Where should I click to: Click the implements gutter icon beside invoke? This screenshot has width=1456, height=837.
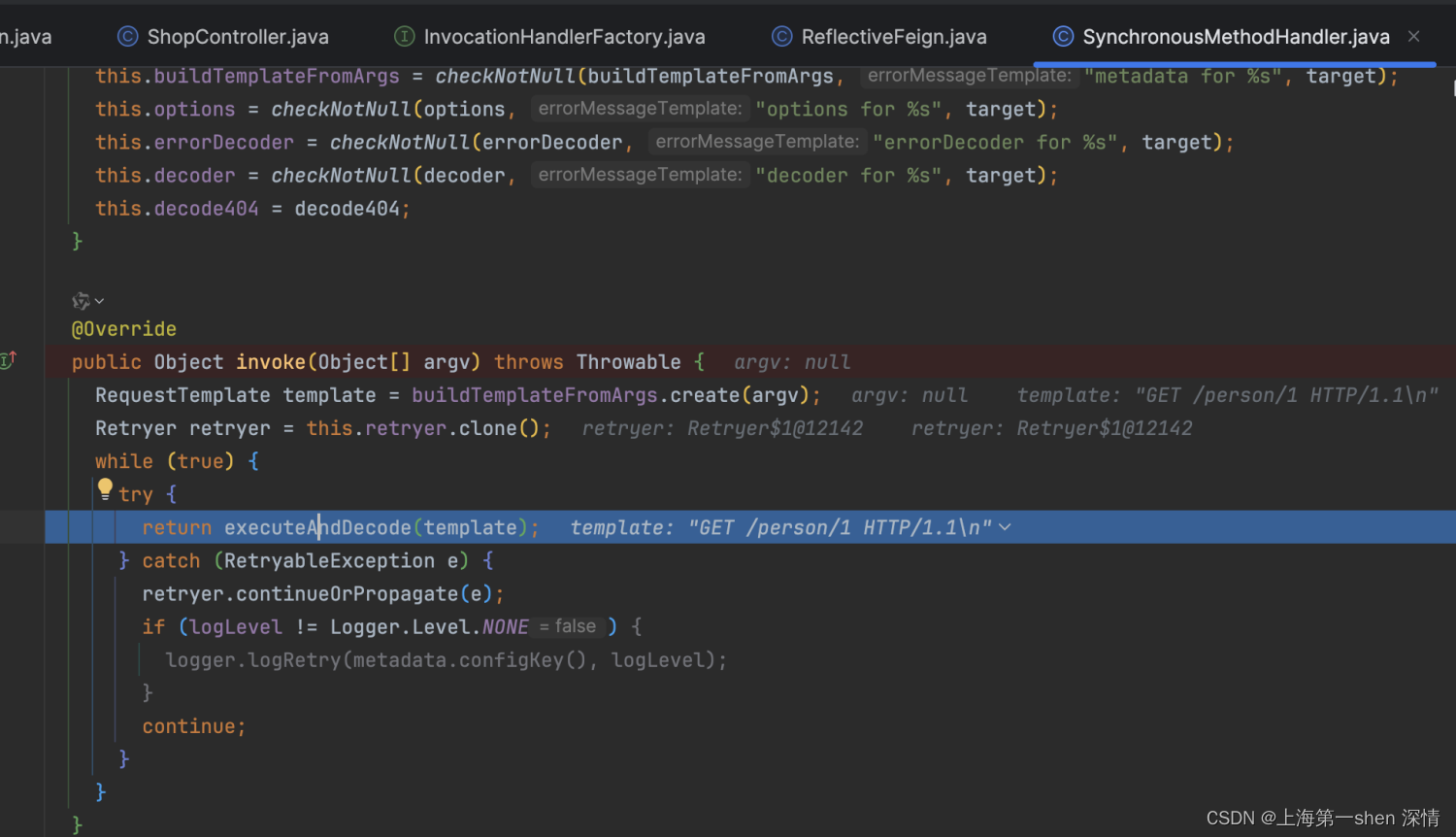click(9, 360)
